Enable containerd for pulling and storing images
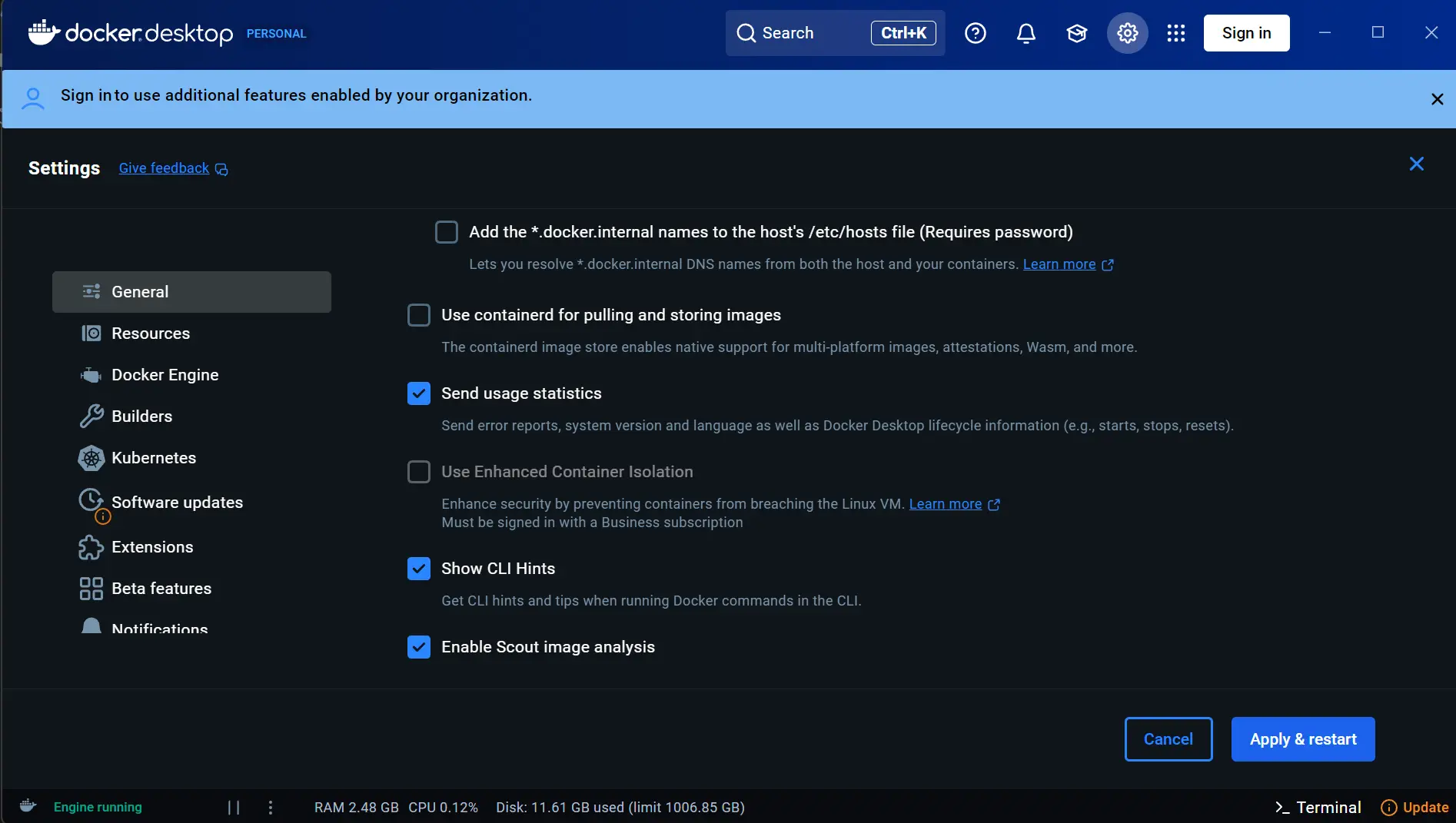1456x823 pixels. [419, 315]
